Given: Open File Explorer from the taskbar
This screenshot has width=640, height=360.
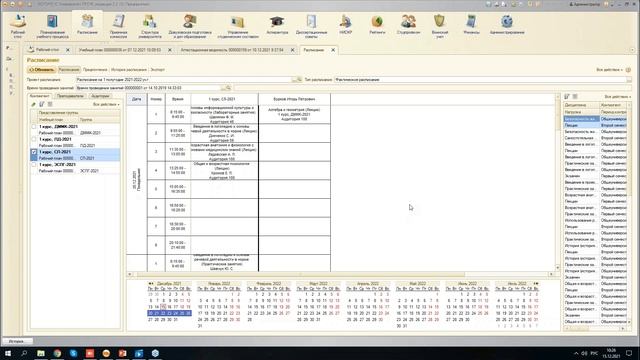Looking at the screenshot, I should point(41,353).
